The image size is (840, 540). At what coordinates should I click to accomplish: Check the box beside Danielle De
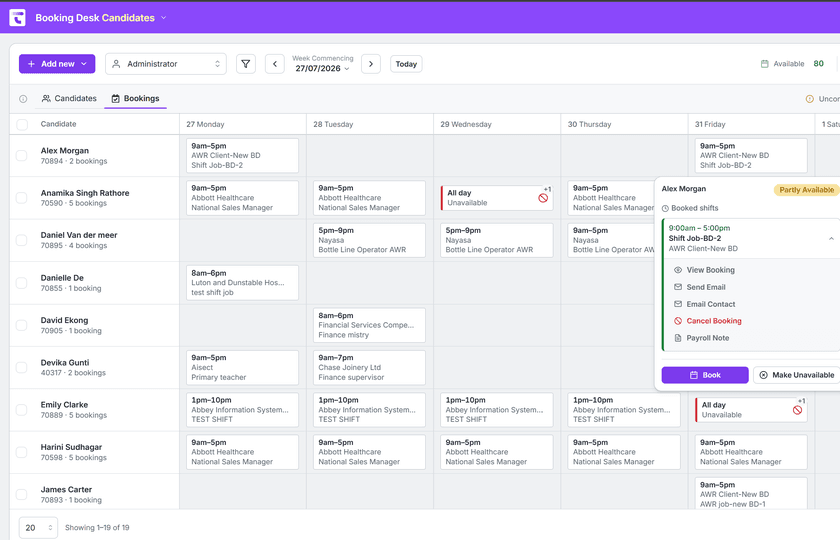(21, 282)
